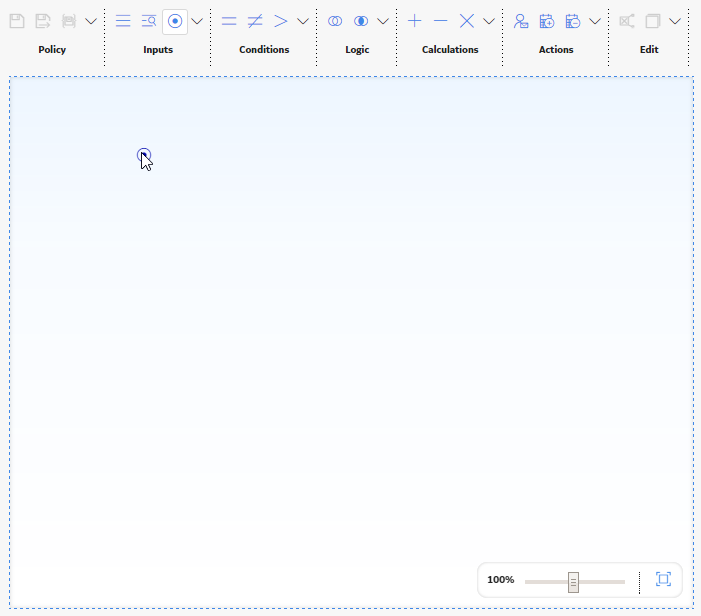Viewport: 701px width, 616px height.
Task: Click the copy icon in Edit
Action: point(653,21)
